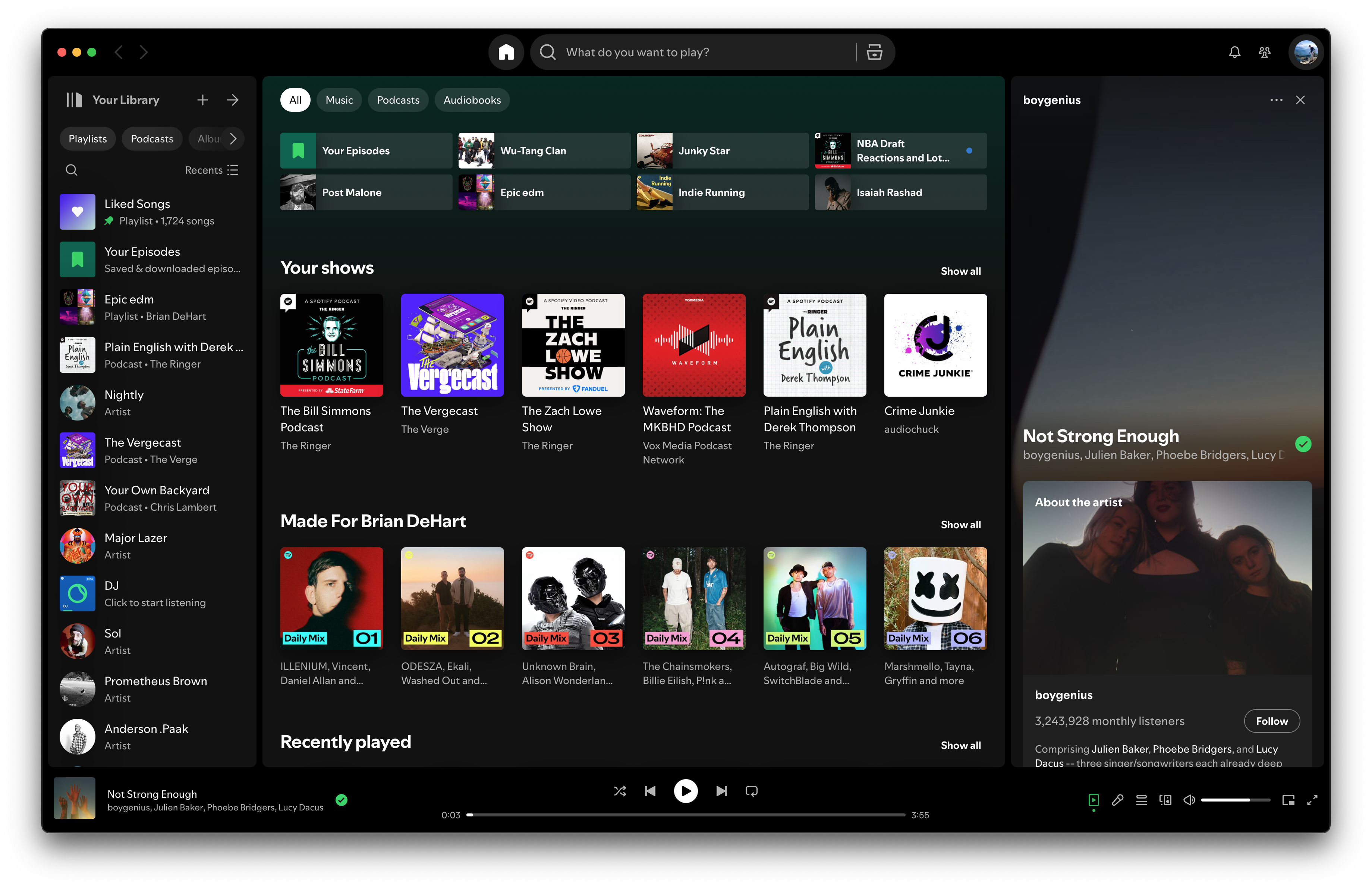Toggle shuffle playback

pyautogui.click(x=620, y=791)
